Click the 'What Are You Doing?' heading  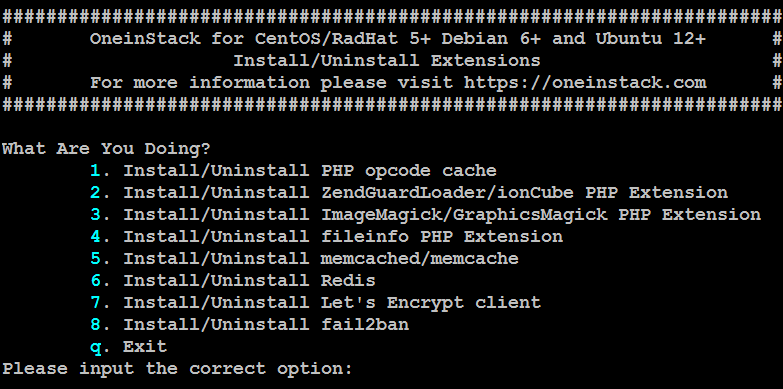point(106,149)
